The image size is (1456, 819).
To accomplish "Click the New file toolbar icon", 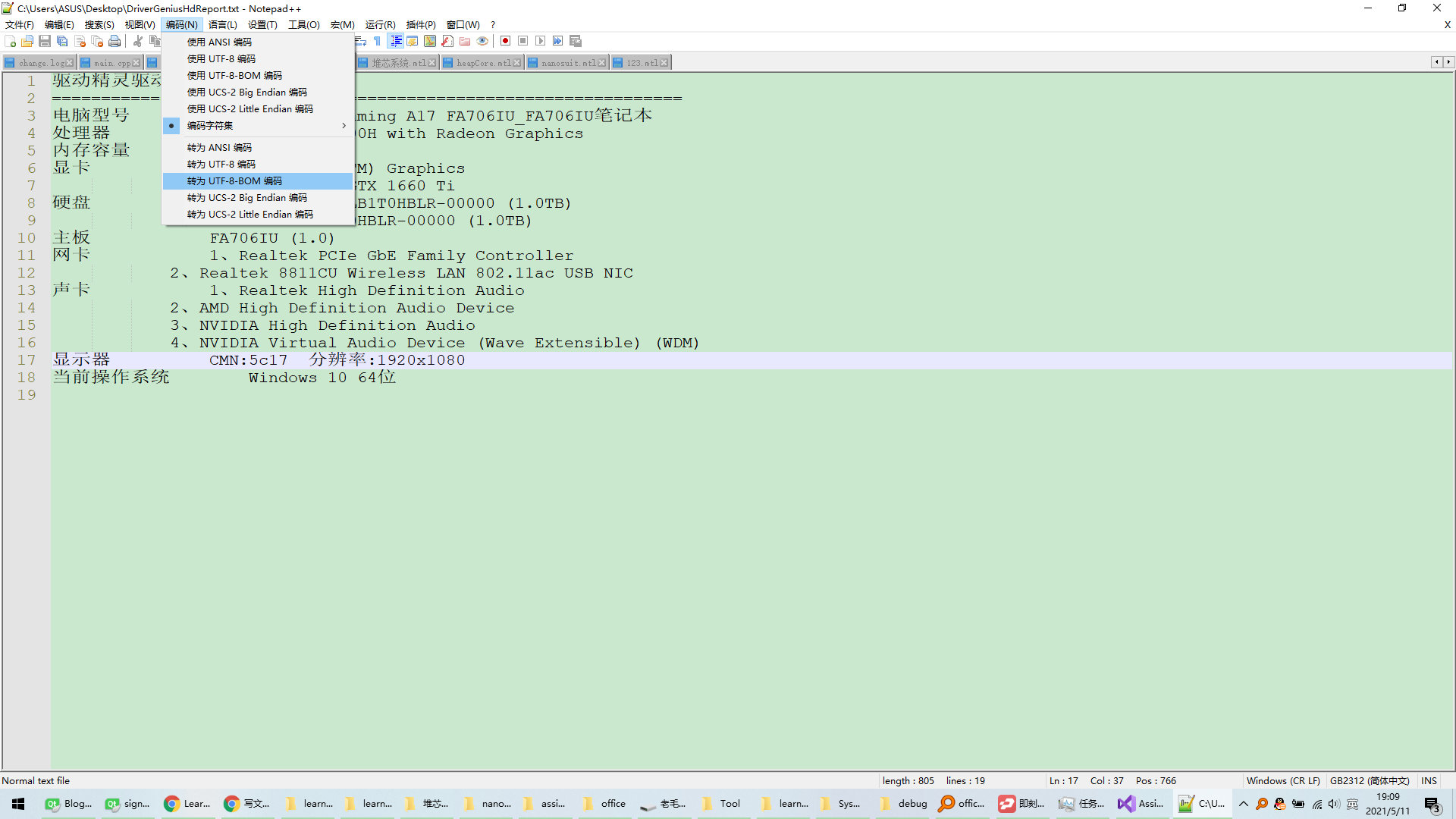I will click(10, 41).
